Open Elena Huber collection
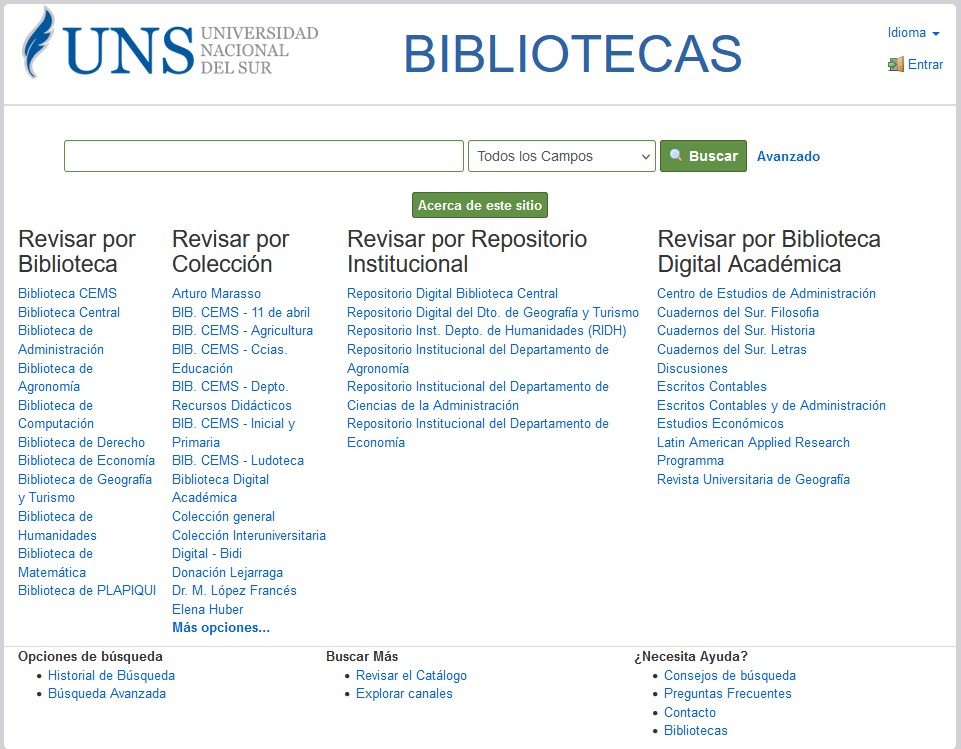The width and height of the screenshot is (961, 749). [208, 610]
